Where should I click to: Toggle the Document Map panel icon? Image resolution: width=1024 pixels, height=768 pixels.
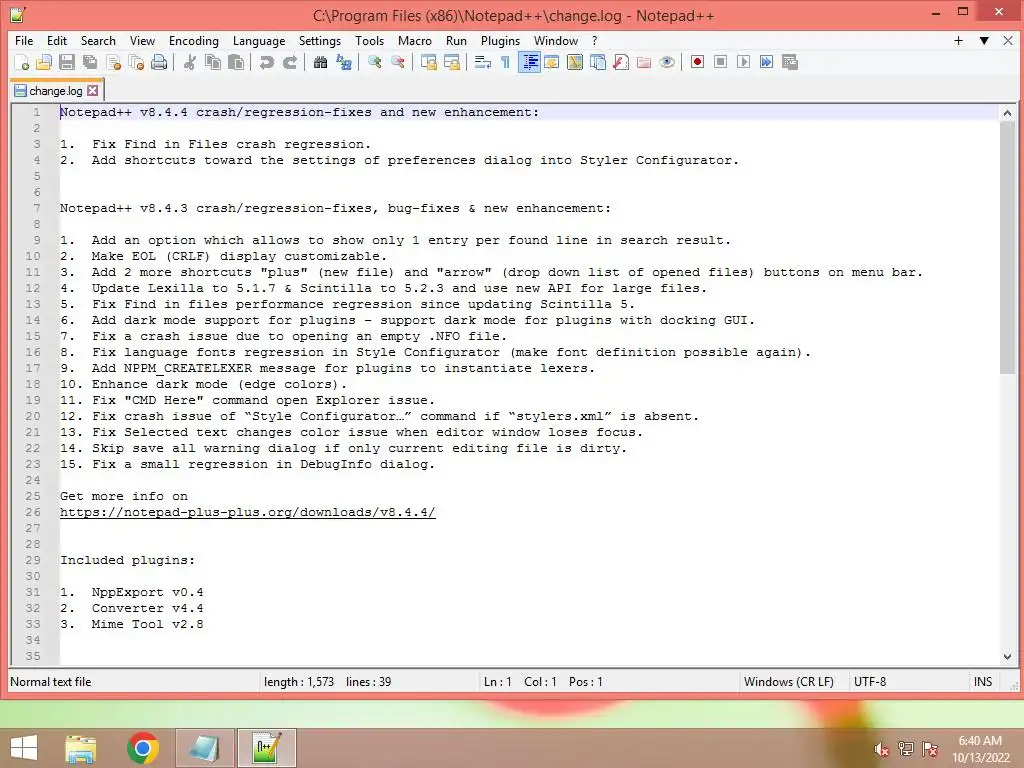click(x=575, y=63)
